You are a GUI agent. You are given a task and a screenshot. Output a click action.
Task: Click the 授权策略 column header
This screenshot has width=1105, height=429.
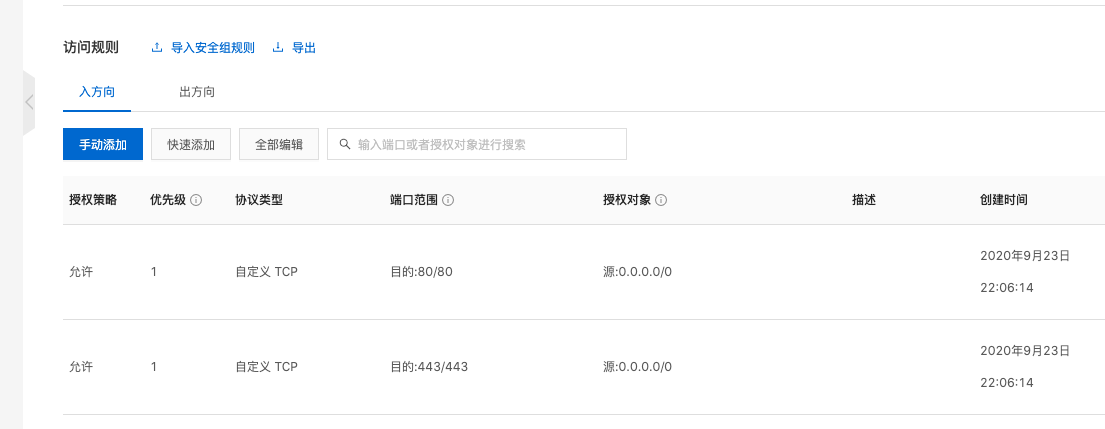tap(93, 200)
